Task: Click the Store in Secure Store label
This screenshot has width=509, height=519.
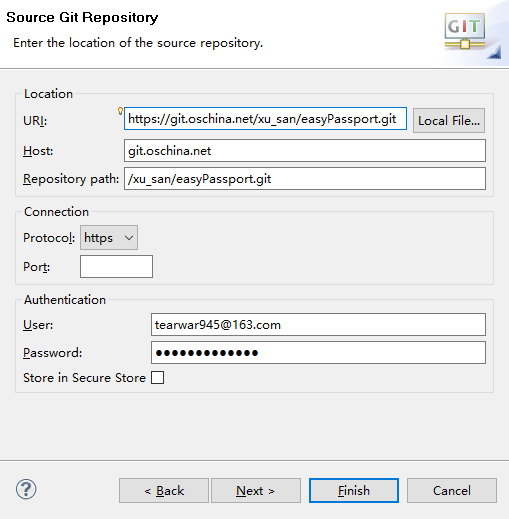Action: pos(84,378)
